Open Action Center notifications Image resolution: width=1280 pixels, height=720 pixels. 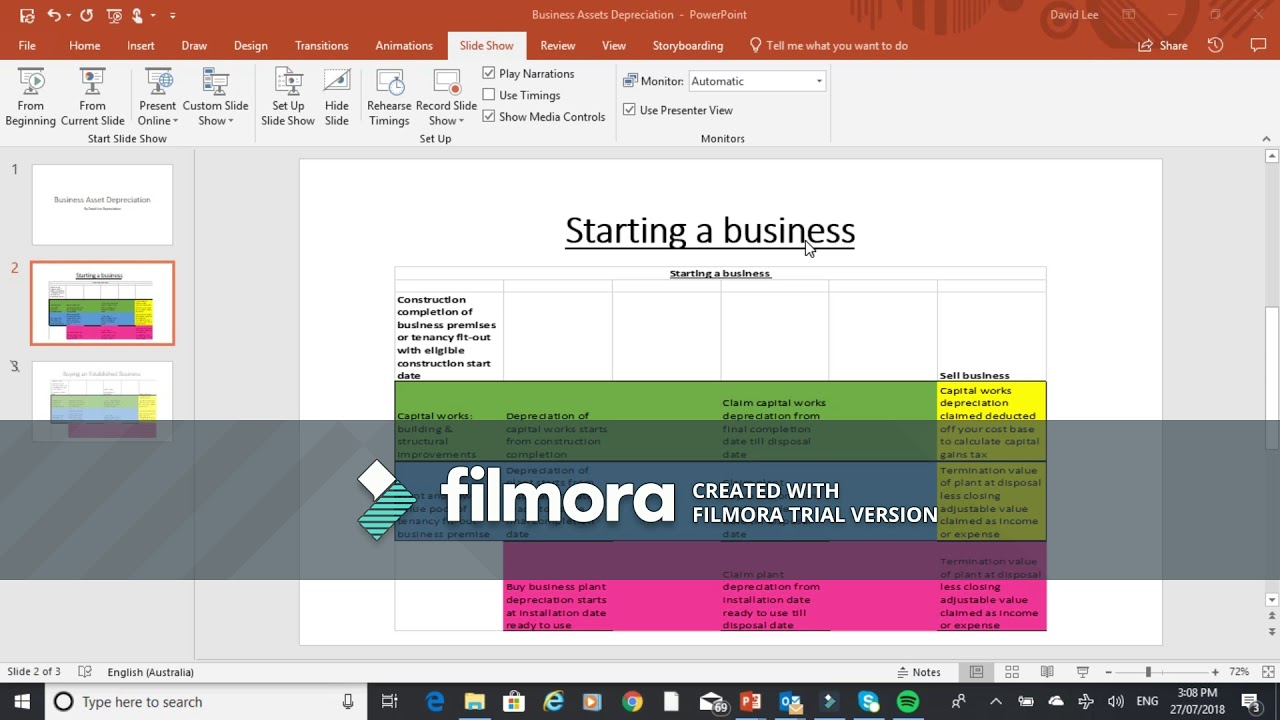click(1250, 702)
